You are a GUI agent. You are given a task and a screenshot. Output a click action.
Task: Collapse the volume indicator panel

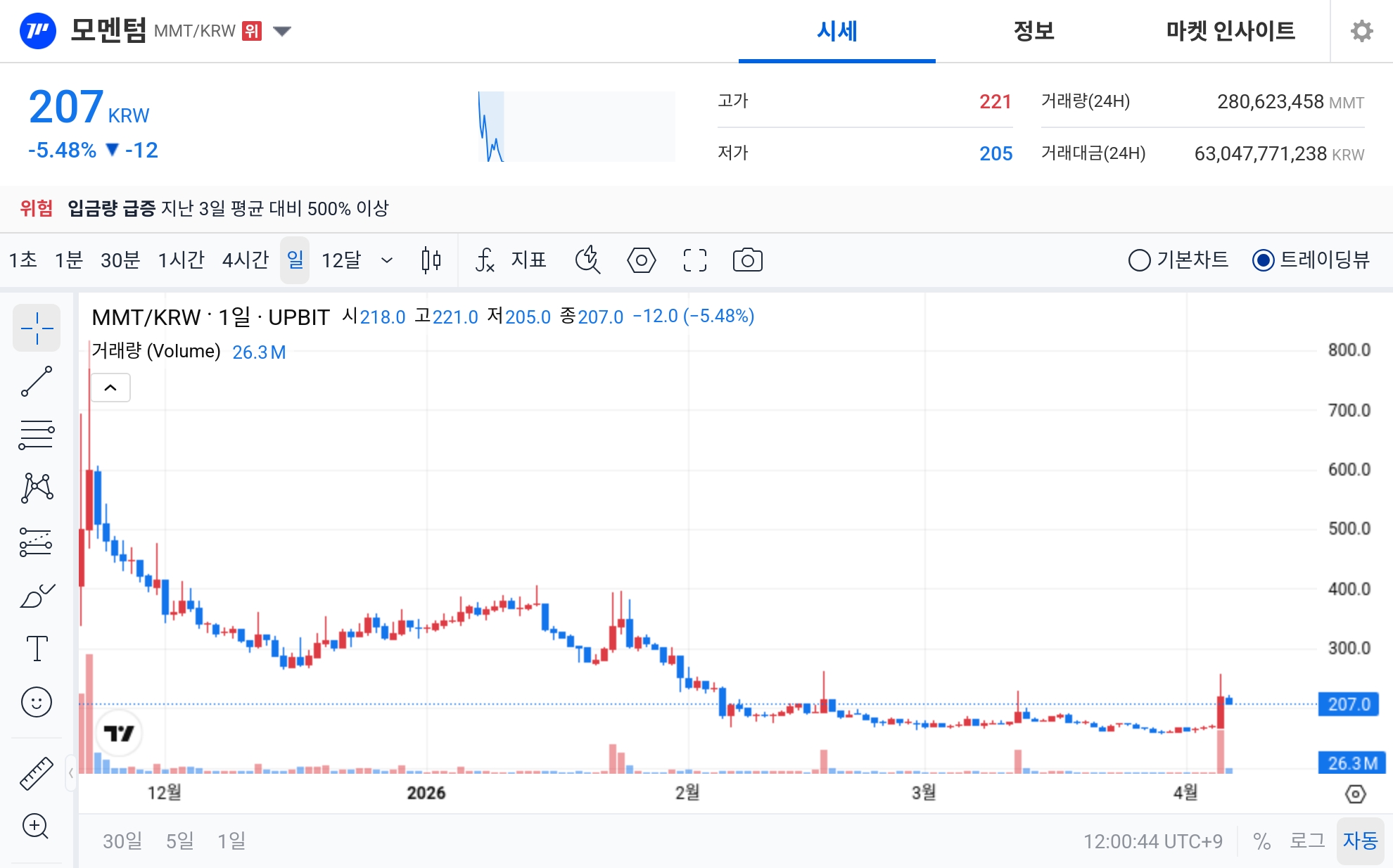[x=110, y=387]
